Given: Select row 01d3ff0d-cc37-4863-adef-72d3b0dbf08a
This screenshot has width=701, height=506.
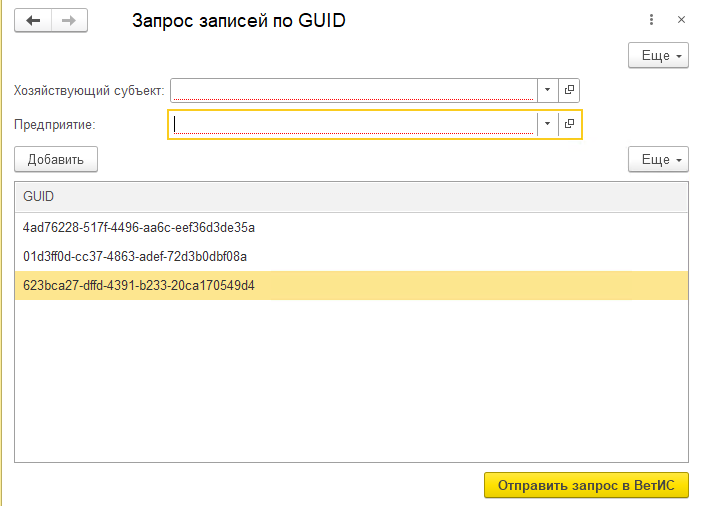Looking at the screenshot, I should 135,256.
